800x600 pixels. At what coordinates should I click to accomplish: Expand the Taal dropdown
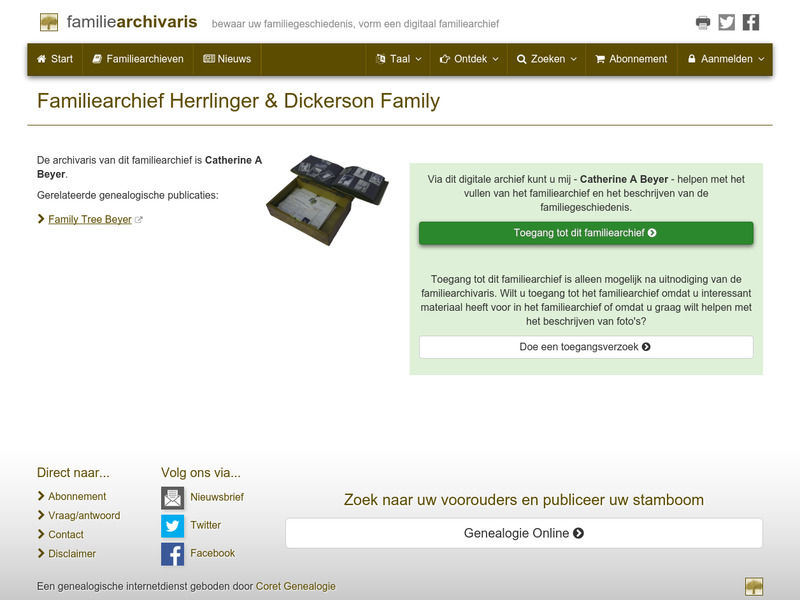tap(396, 59)
